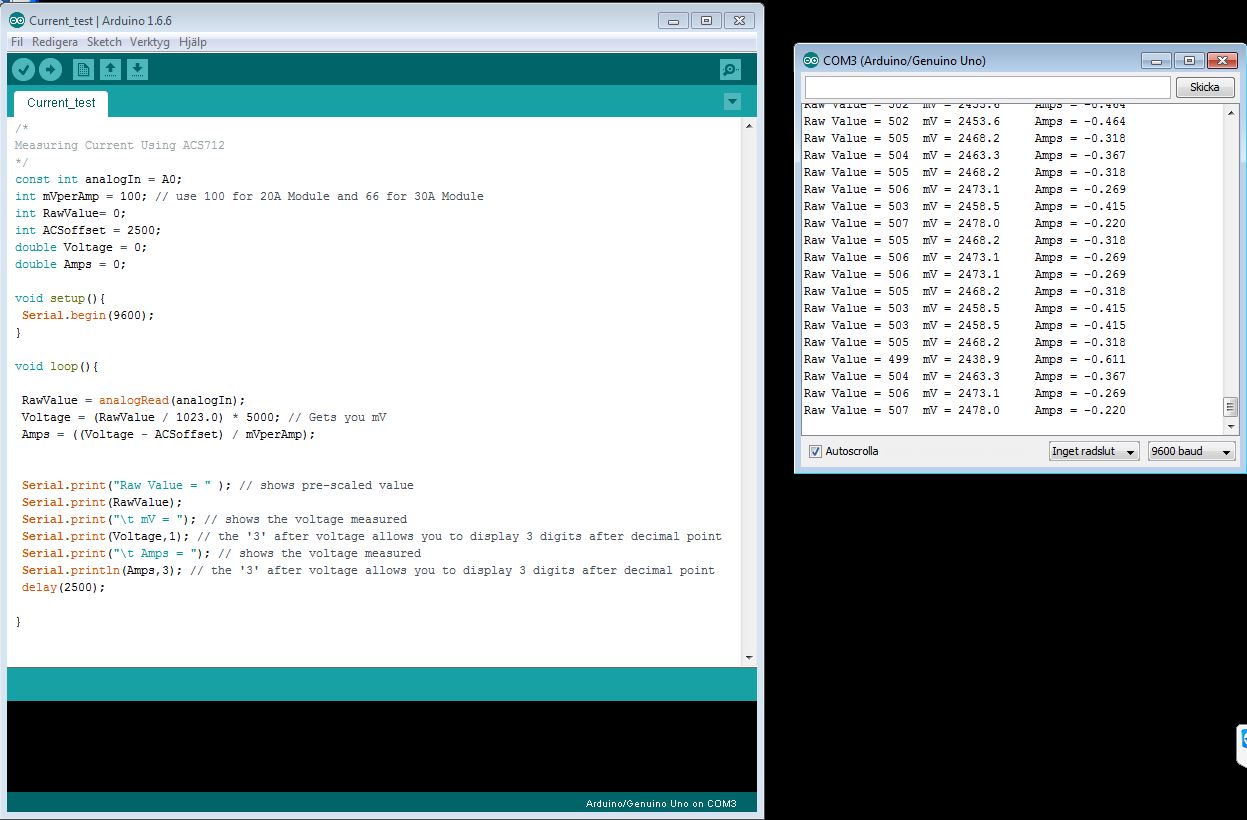This screenshot has width=1247, height=820.
Task: Open the Fil menu
Action: pos(17,42)
